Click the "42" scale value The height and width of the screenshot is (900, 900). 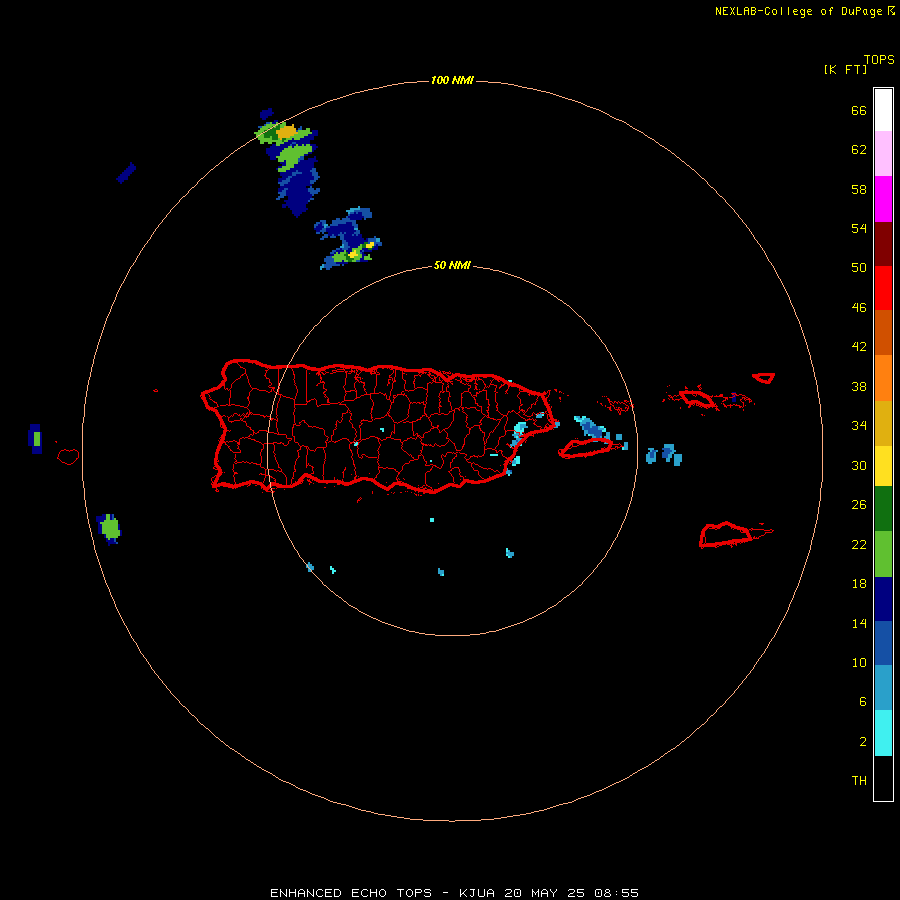point(859,347)
